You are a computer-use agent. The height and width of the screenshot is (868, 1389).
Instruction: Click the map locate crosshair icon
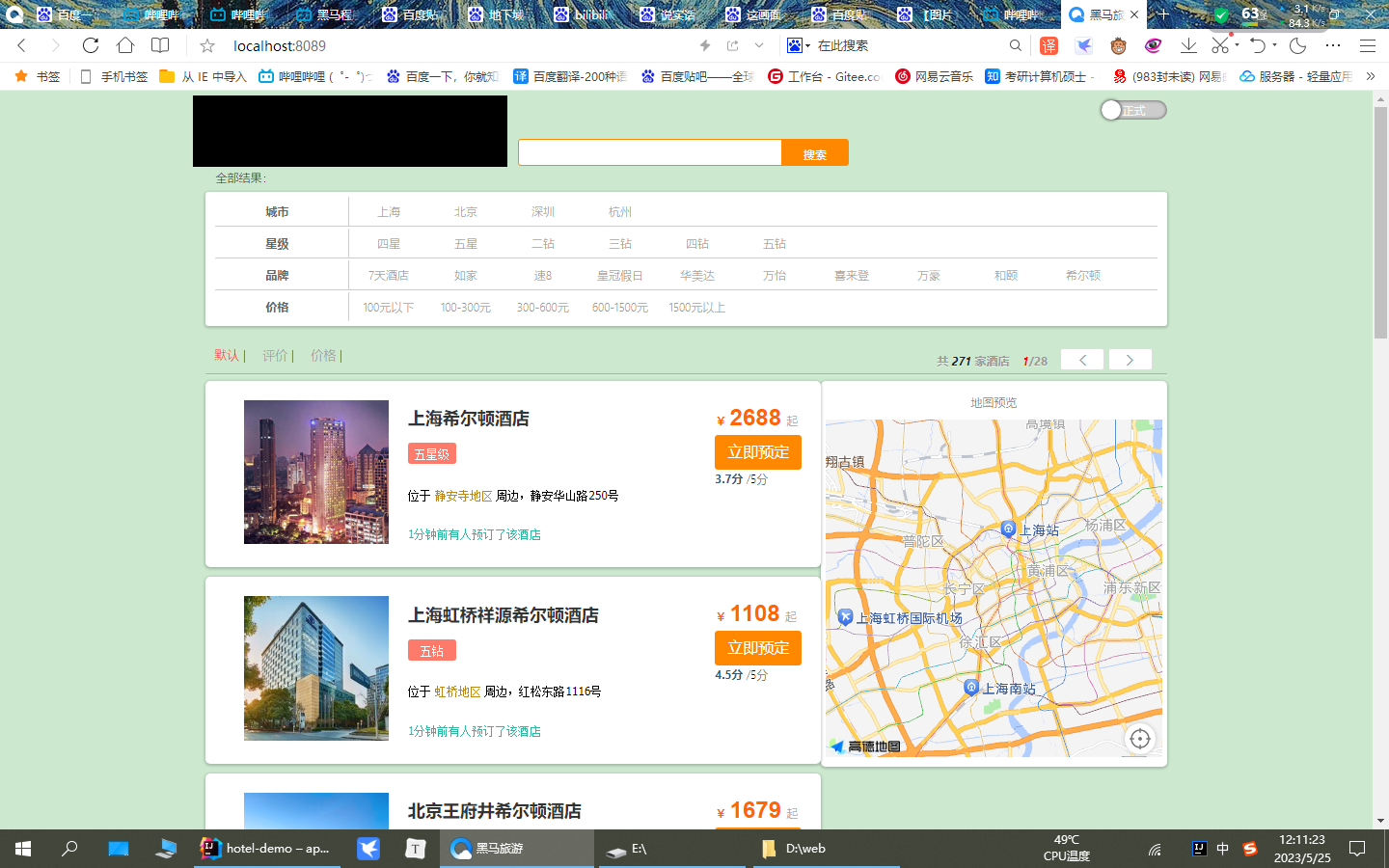pyautogui.click(x=1140, y=739)
